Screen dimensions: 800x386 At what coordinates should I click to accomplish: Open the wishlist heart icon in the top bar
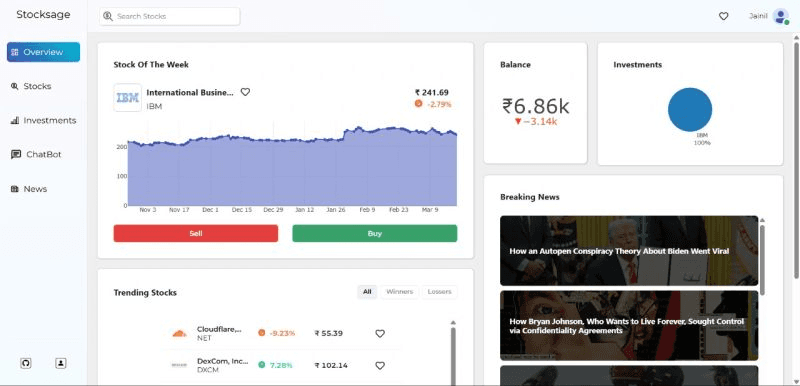coord(723,16)
